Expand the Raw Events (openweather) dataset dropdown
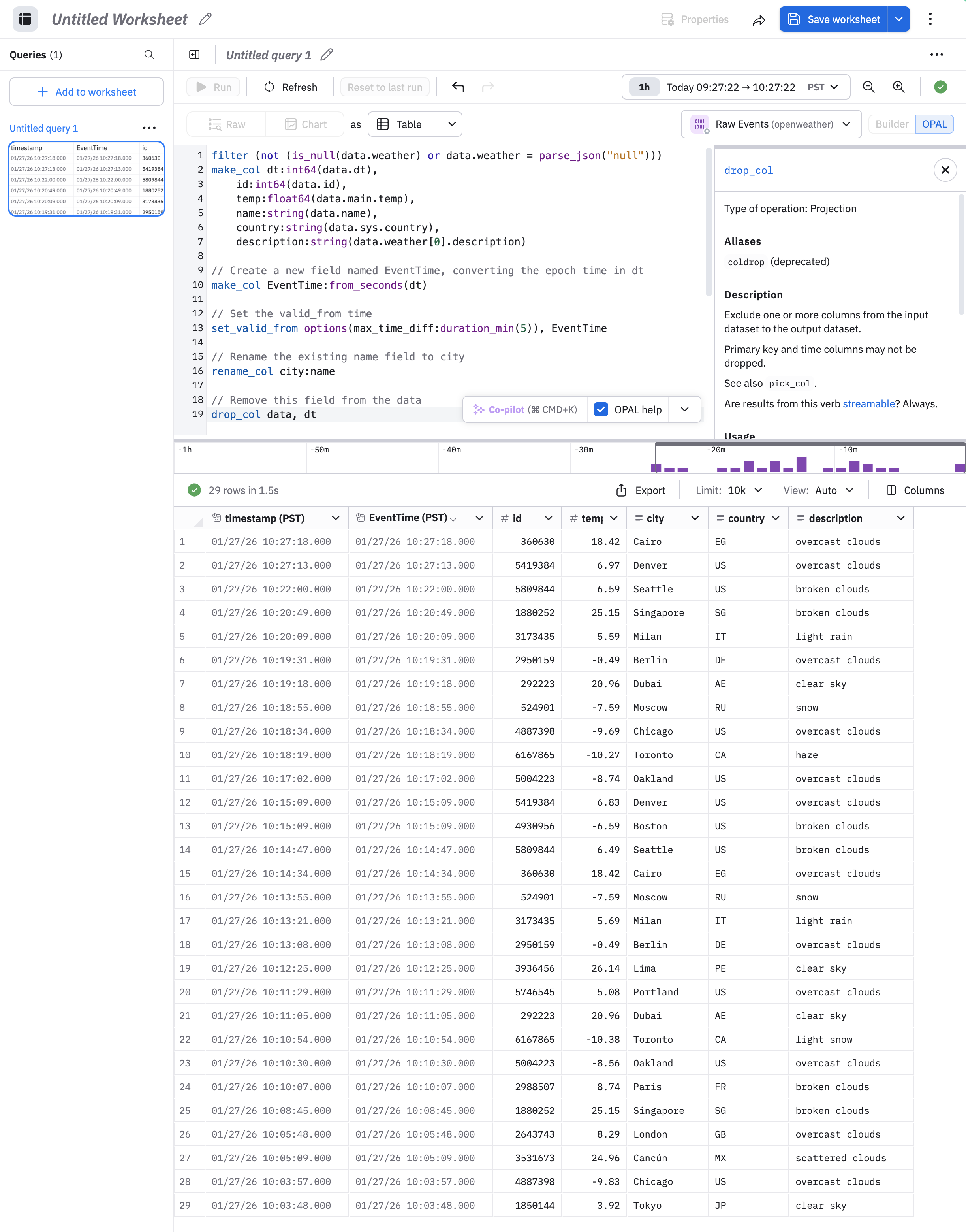Viewport: 966px width, 1232px height. [x=771, y=124]
